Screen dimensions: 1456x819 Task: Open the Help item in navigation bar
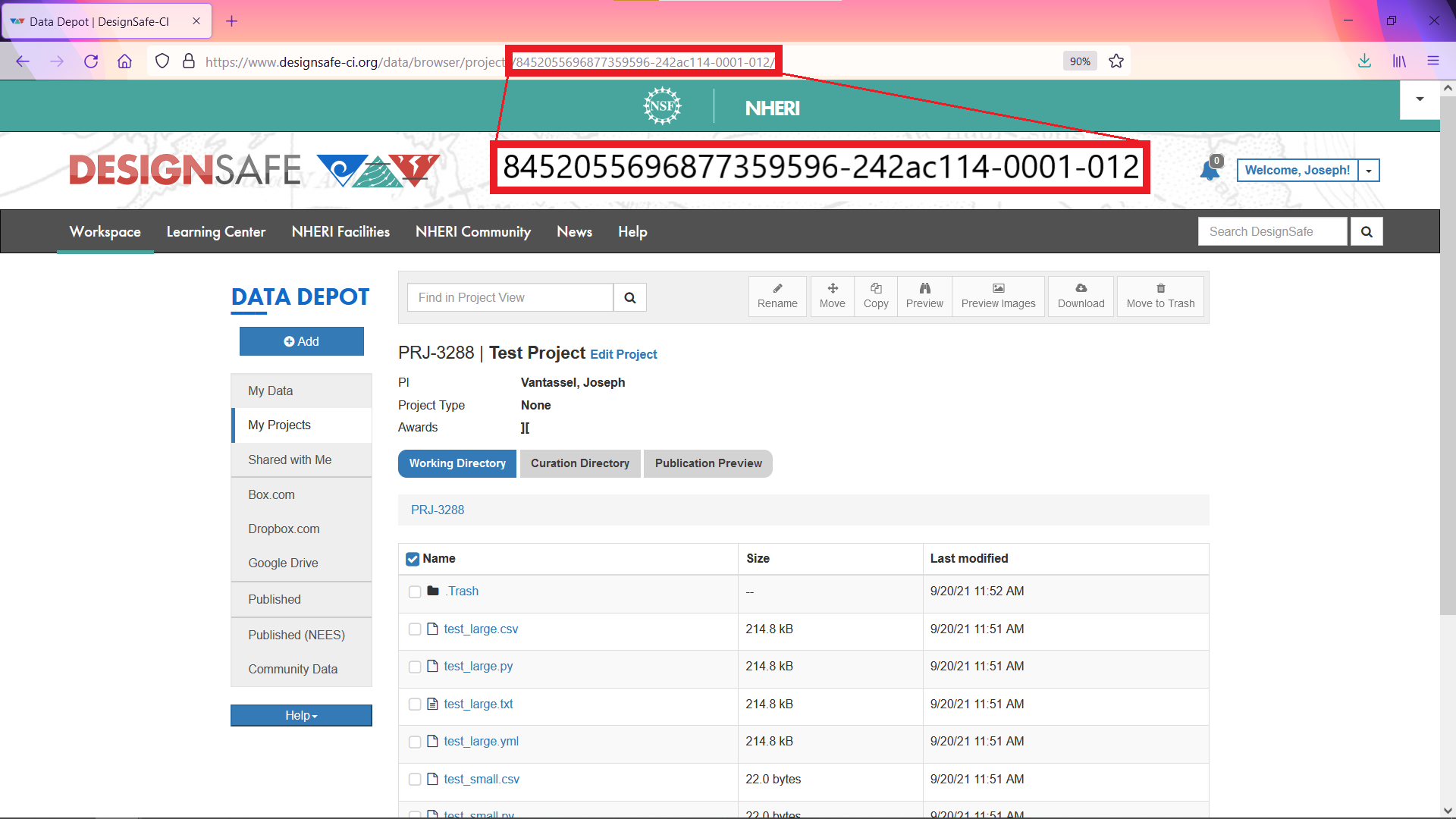632,231
